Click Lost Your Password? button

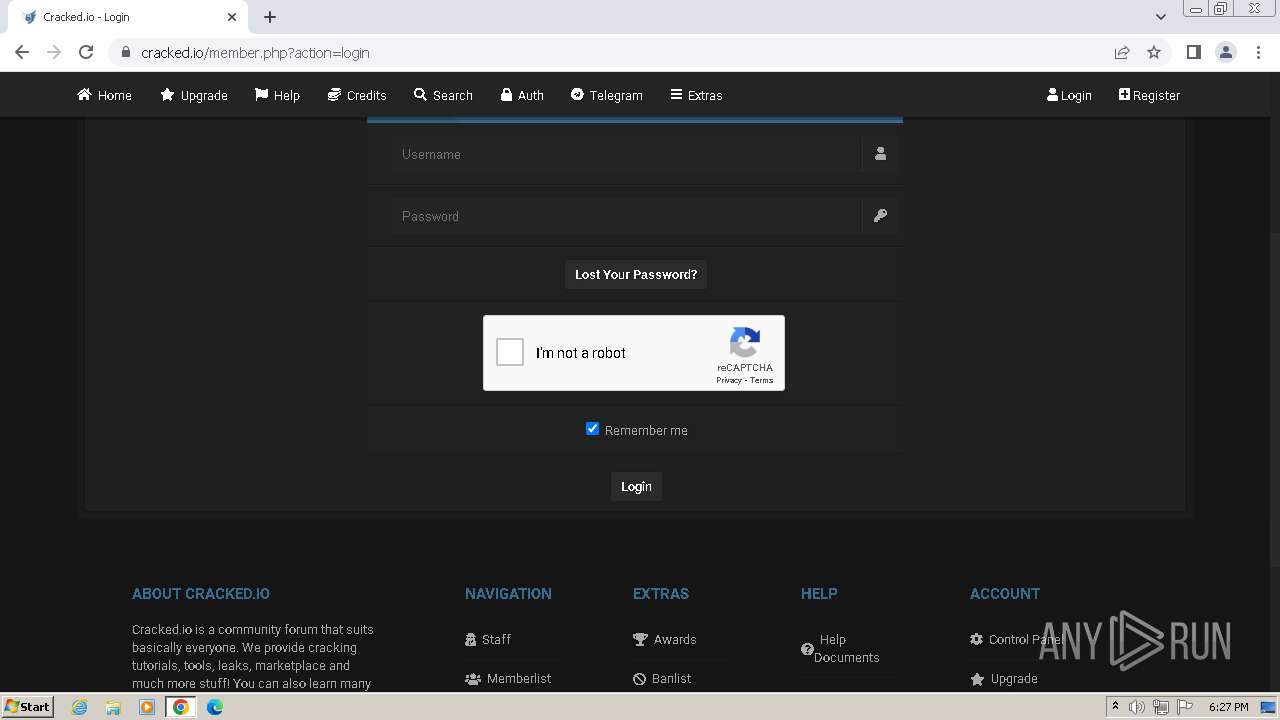click(636, 274)
